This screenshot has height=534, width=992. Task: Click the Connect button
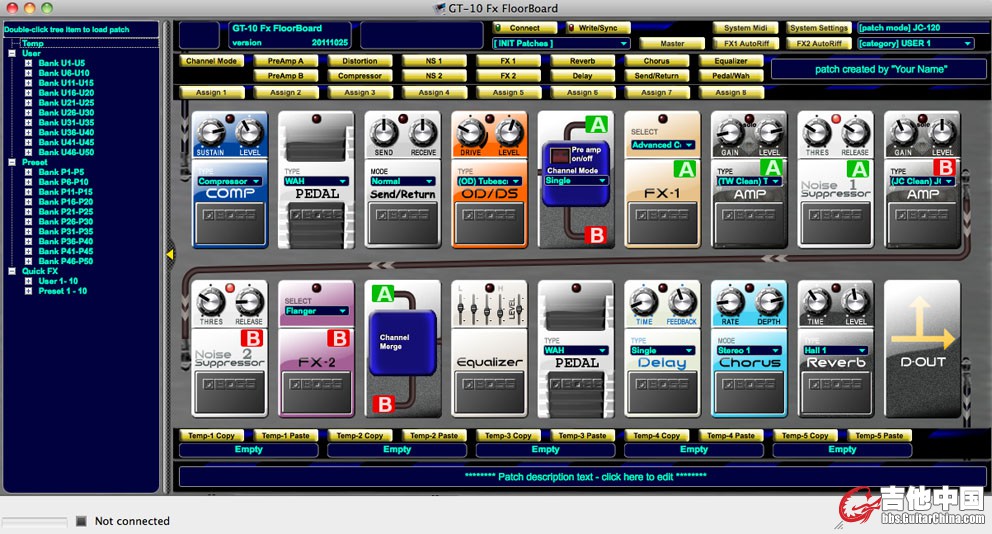point(524,28)
